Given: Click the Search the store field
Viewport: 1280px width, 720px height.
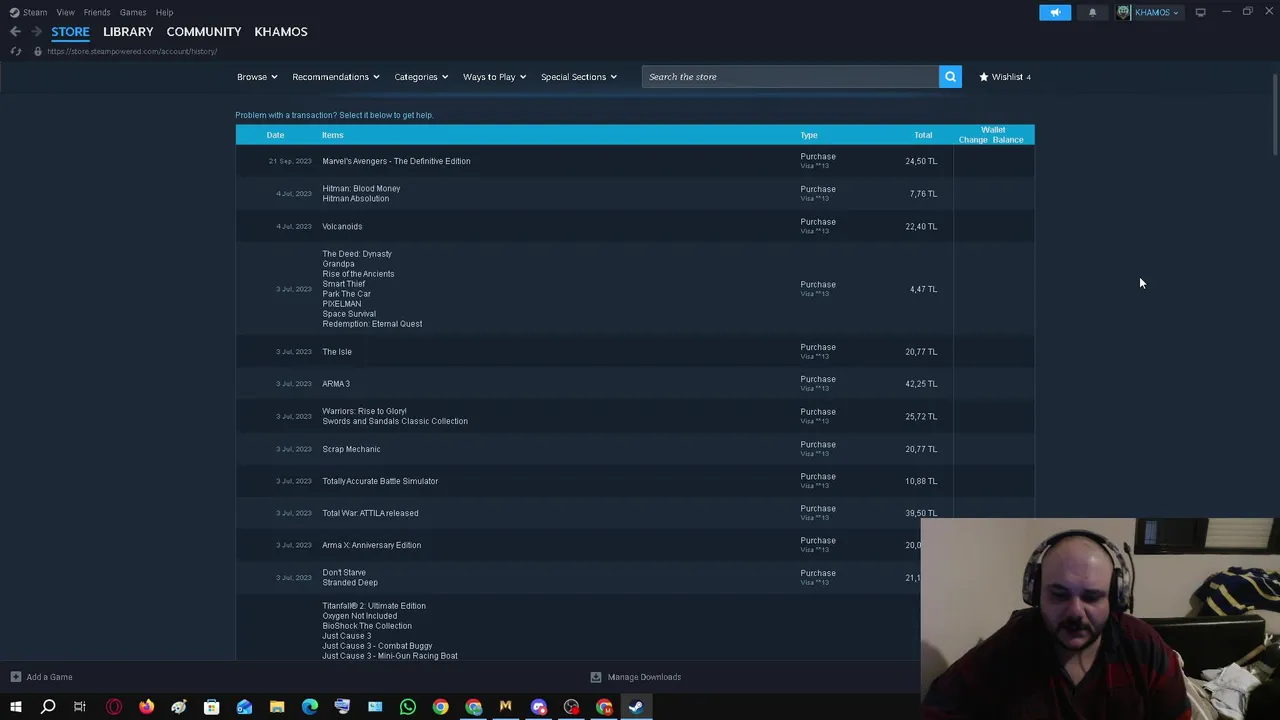Looking at the screenshot, I should click(x=790, y=77).
